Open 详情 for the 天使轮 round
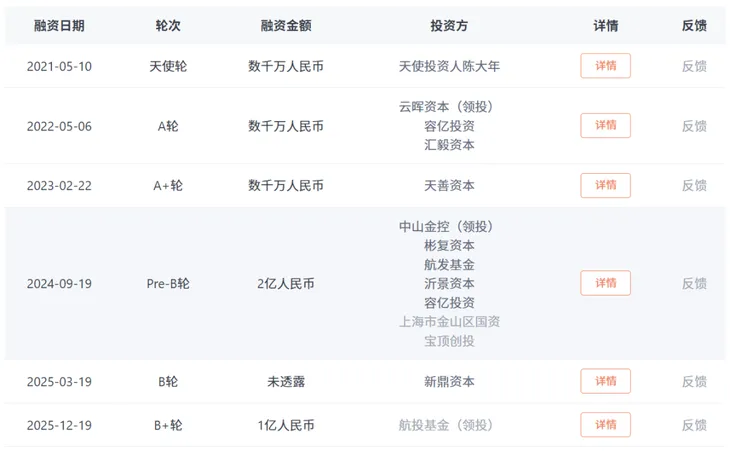 click(x=605, y=66)
